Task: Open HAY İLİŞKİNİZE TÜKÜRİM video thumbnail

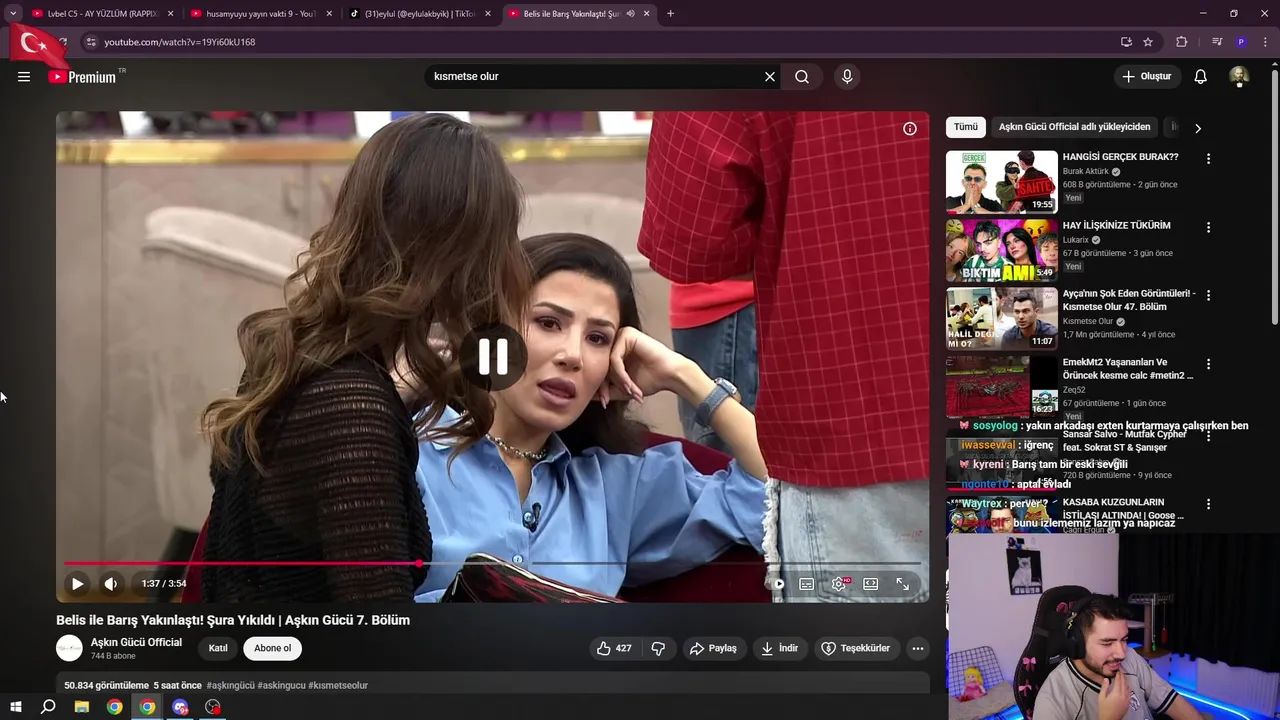Action: pos(1001,250)
